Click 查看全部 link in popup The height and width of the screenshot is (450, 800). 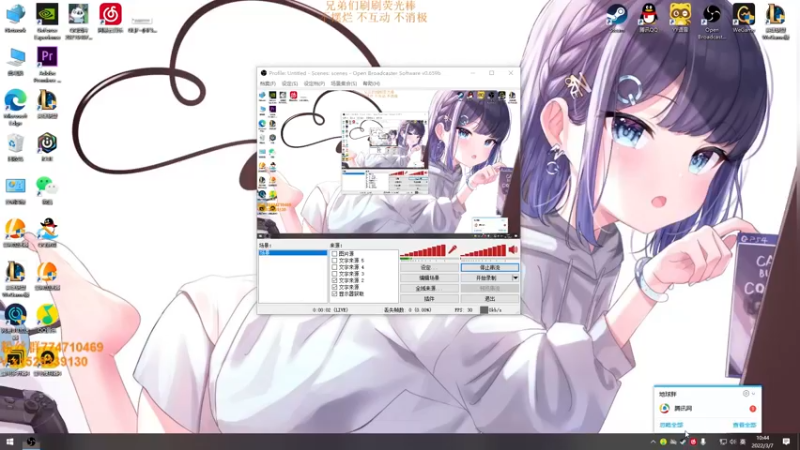[744, 425]
